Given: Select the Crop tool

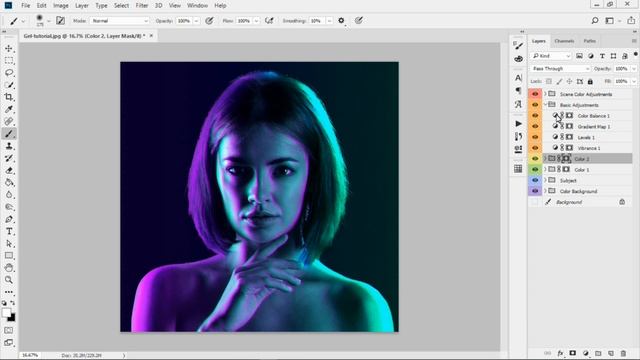Looking at the screenshot, I should click(x=9, y=97).
